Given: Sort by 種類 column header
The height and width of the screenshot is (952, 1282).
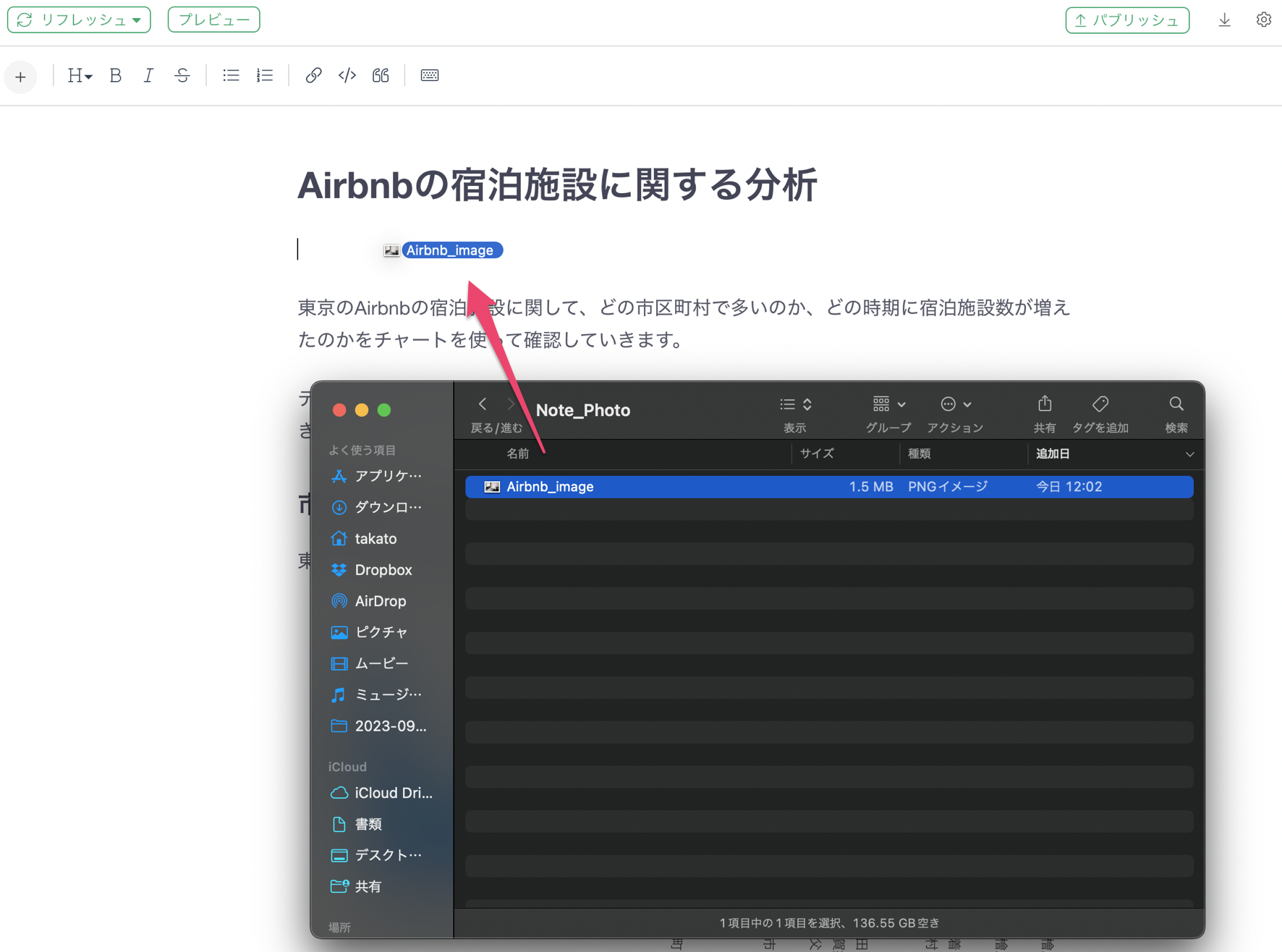Looking at the screenshot, I should 920,454.
